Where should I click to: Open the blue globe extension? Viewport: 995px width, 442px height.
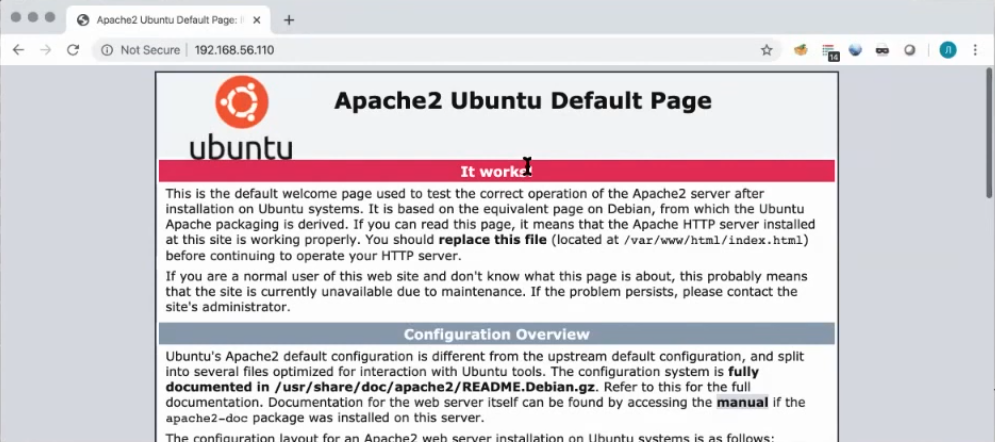tap(855, 50)
